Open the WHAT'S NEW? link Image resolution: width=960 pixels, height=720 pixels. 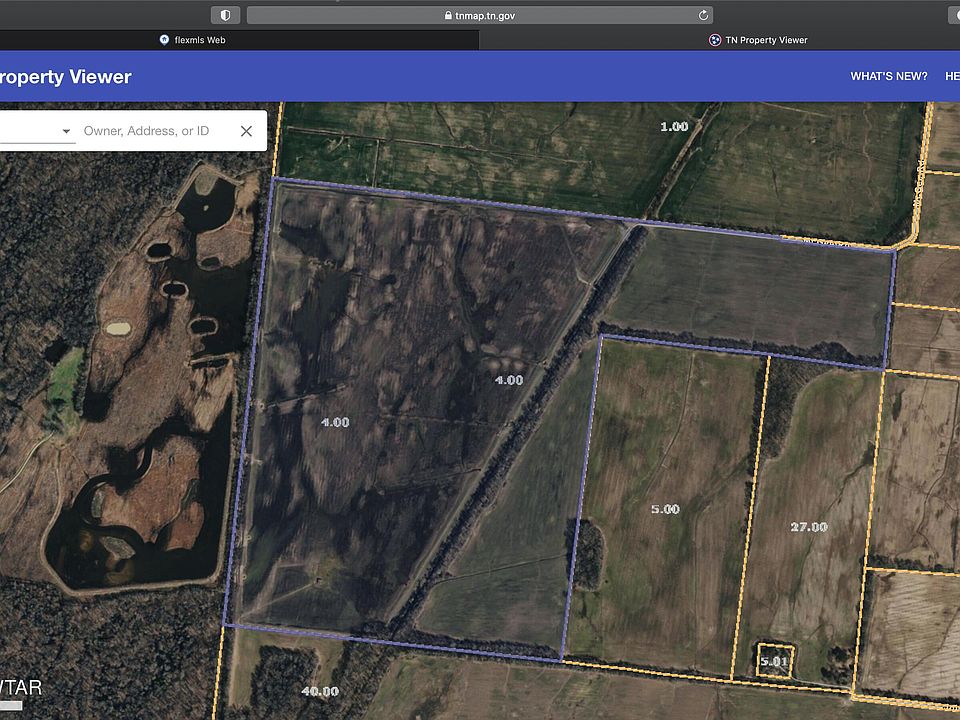[888, 77]
